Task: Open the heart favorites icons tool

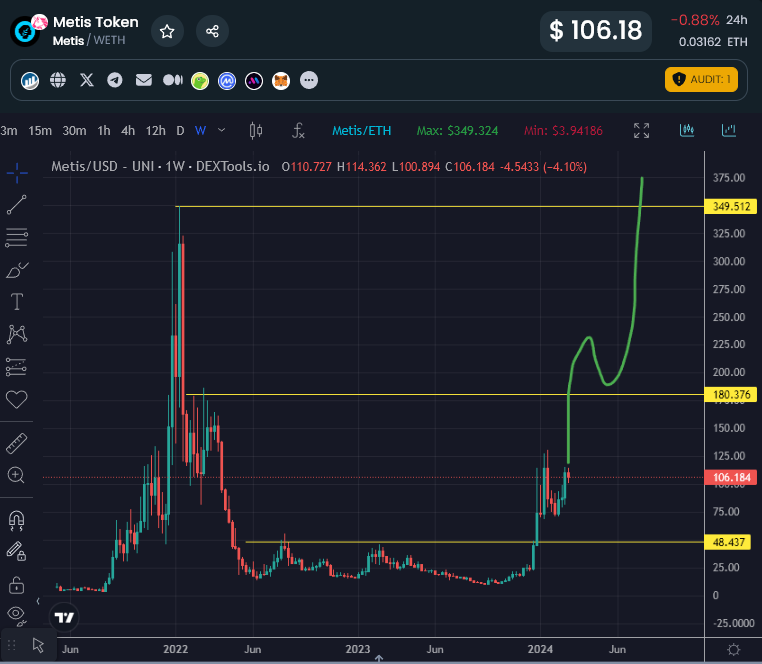Action: pos(17,399)
